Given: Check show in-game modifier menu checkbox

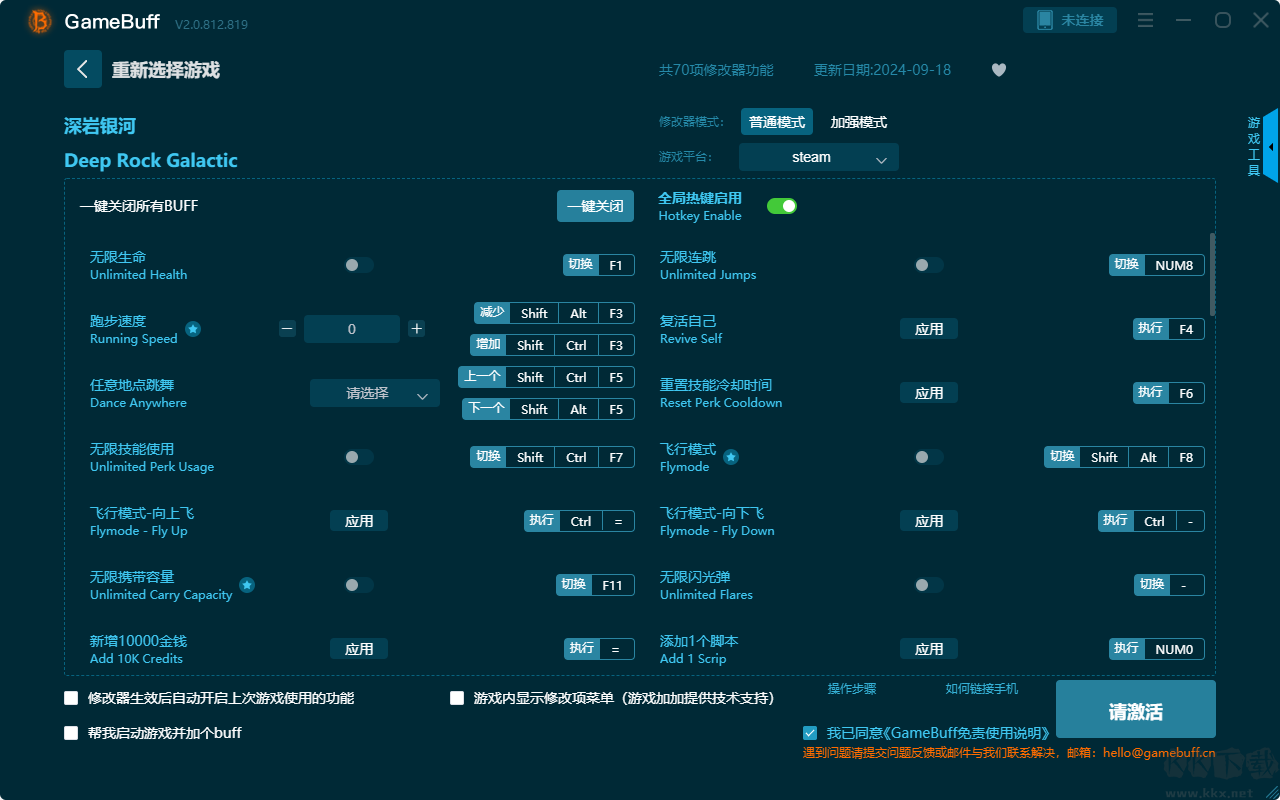Looking at the screenshot, I should coord(457,698).
